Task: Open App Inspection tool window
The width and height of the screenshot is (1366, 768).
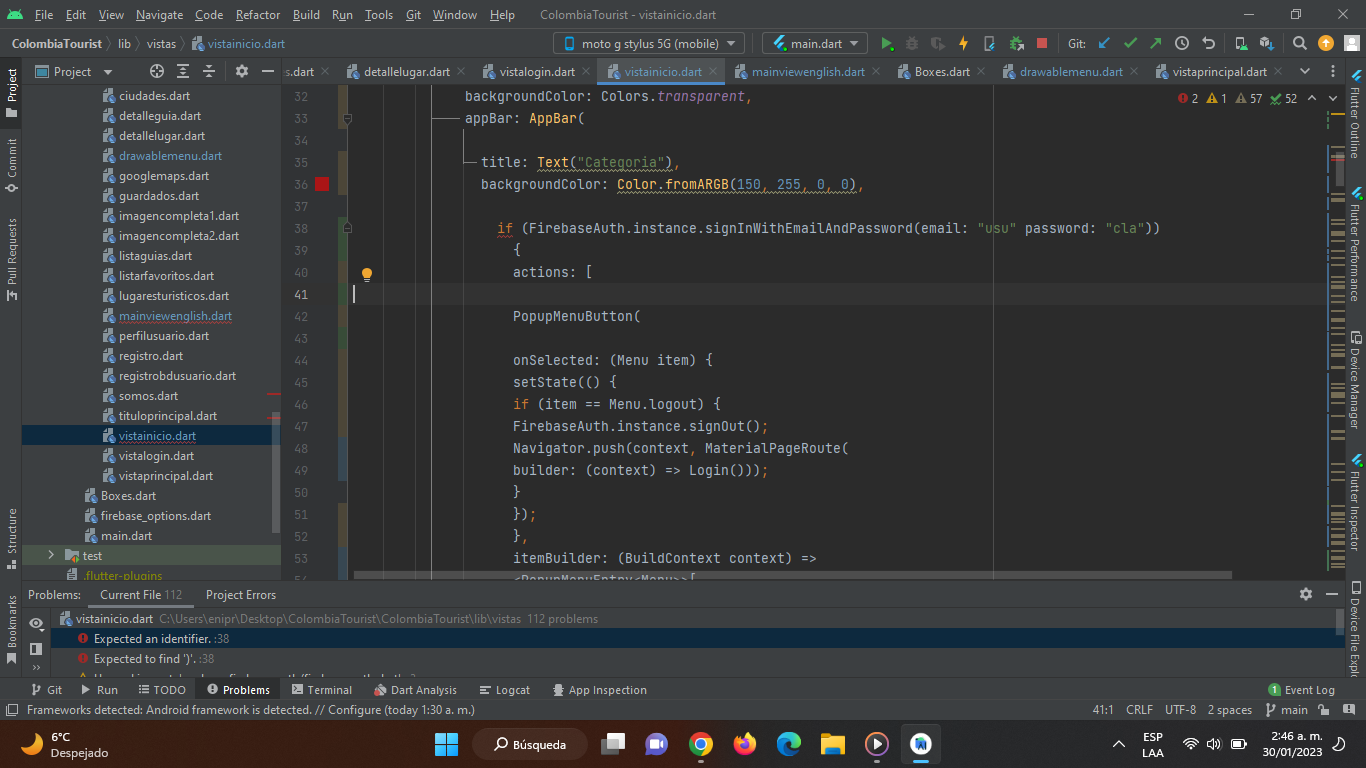Action: tap(598, 690)
